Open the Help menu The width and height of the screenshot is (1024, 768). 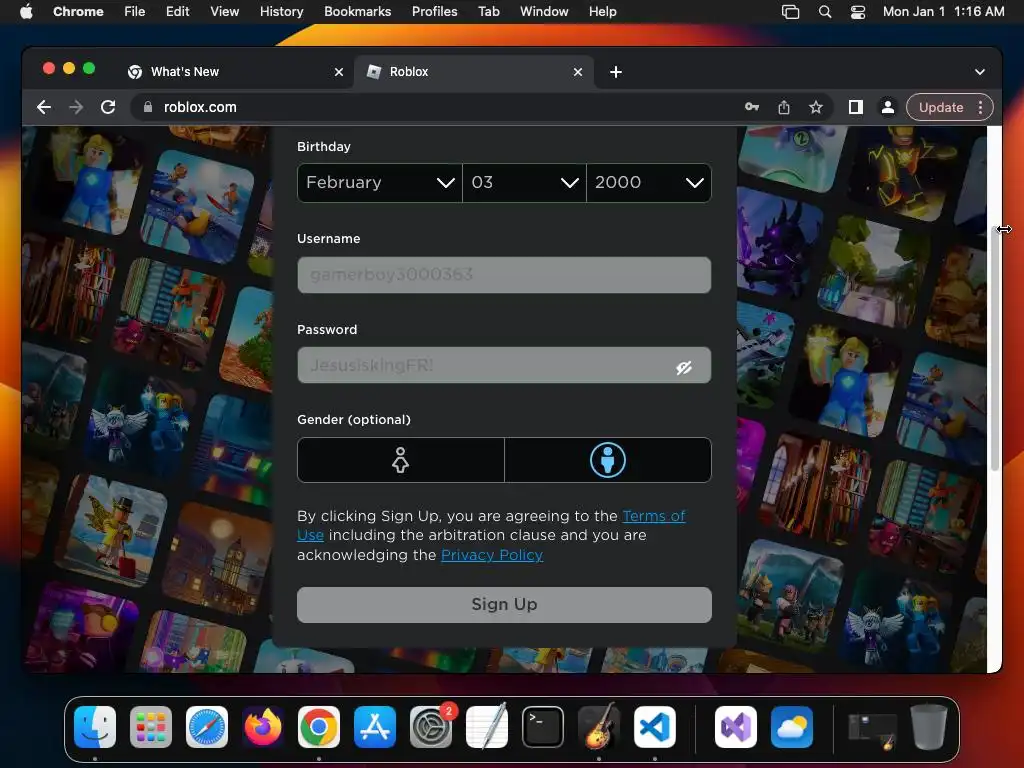coord(602,12)
